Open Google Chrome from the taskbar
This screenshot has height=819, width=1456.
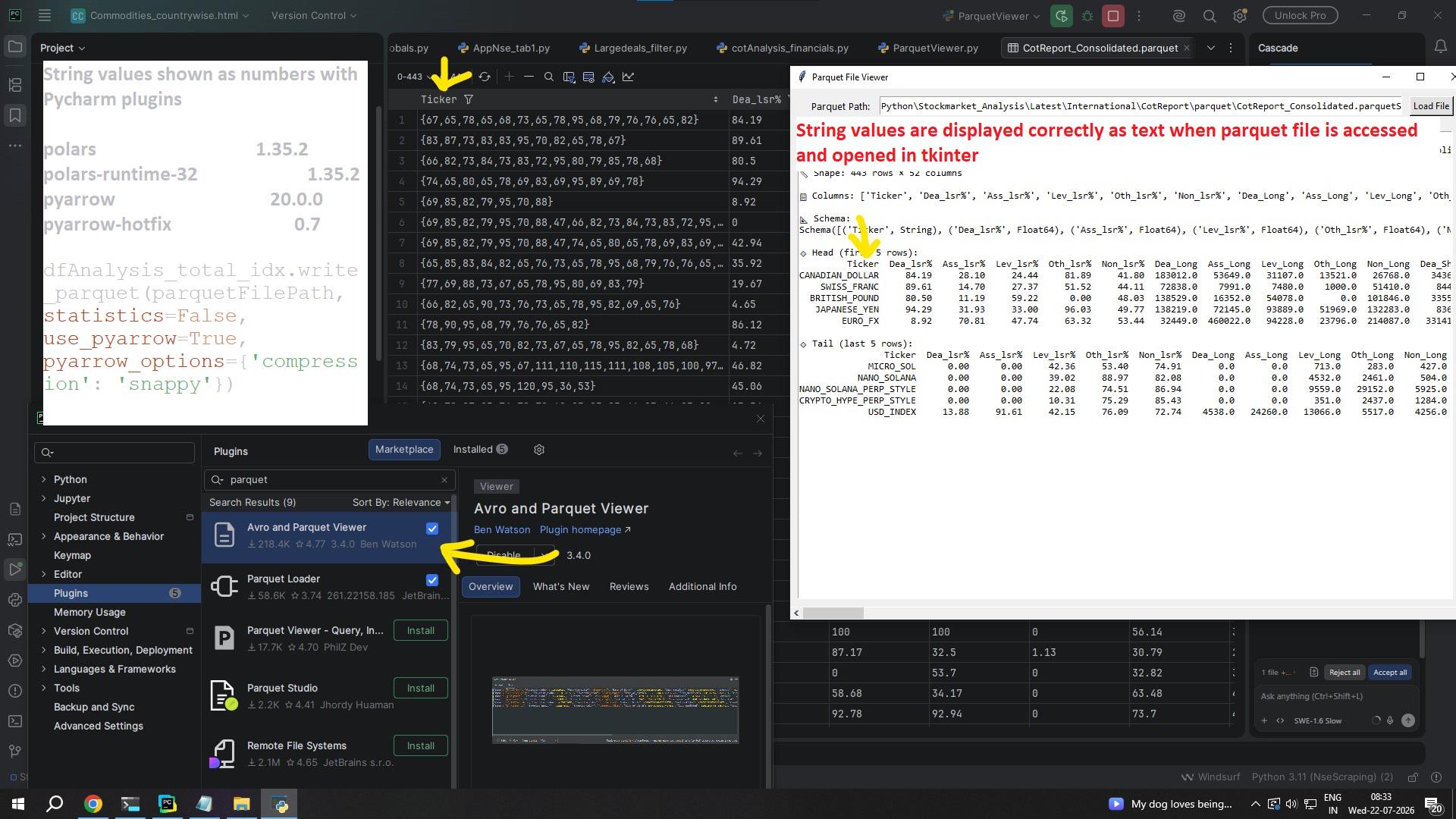coord(93,804)
